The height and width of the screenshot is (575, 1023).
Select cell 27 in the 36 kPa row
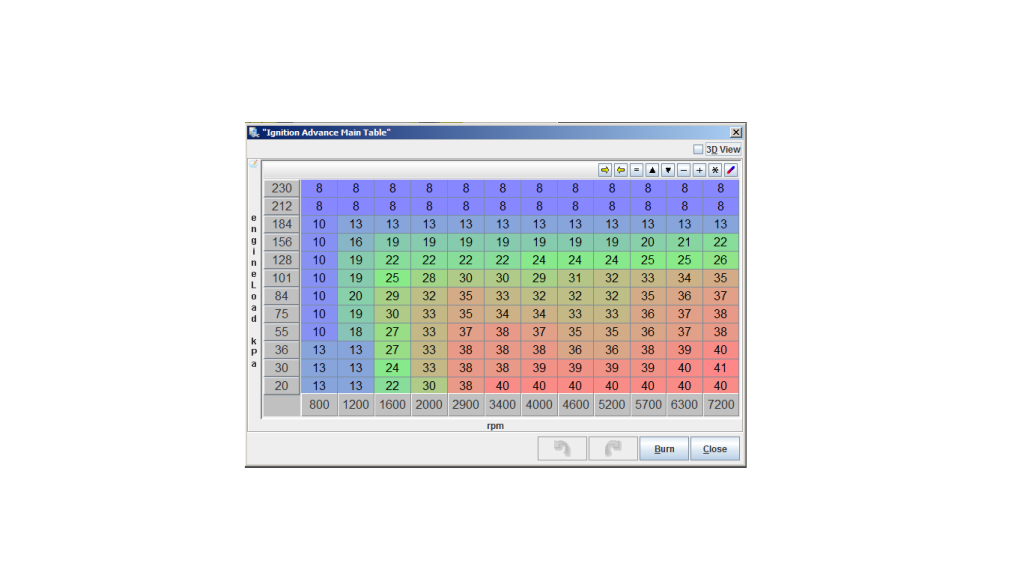[x=392, y=350]
